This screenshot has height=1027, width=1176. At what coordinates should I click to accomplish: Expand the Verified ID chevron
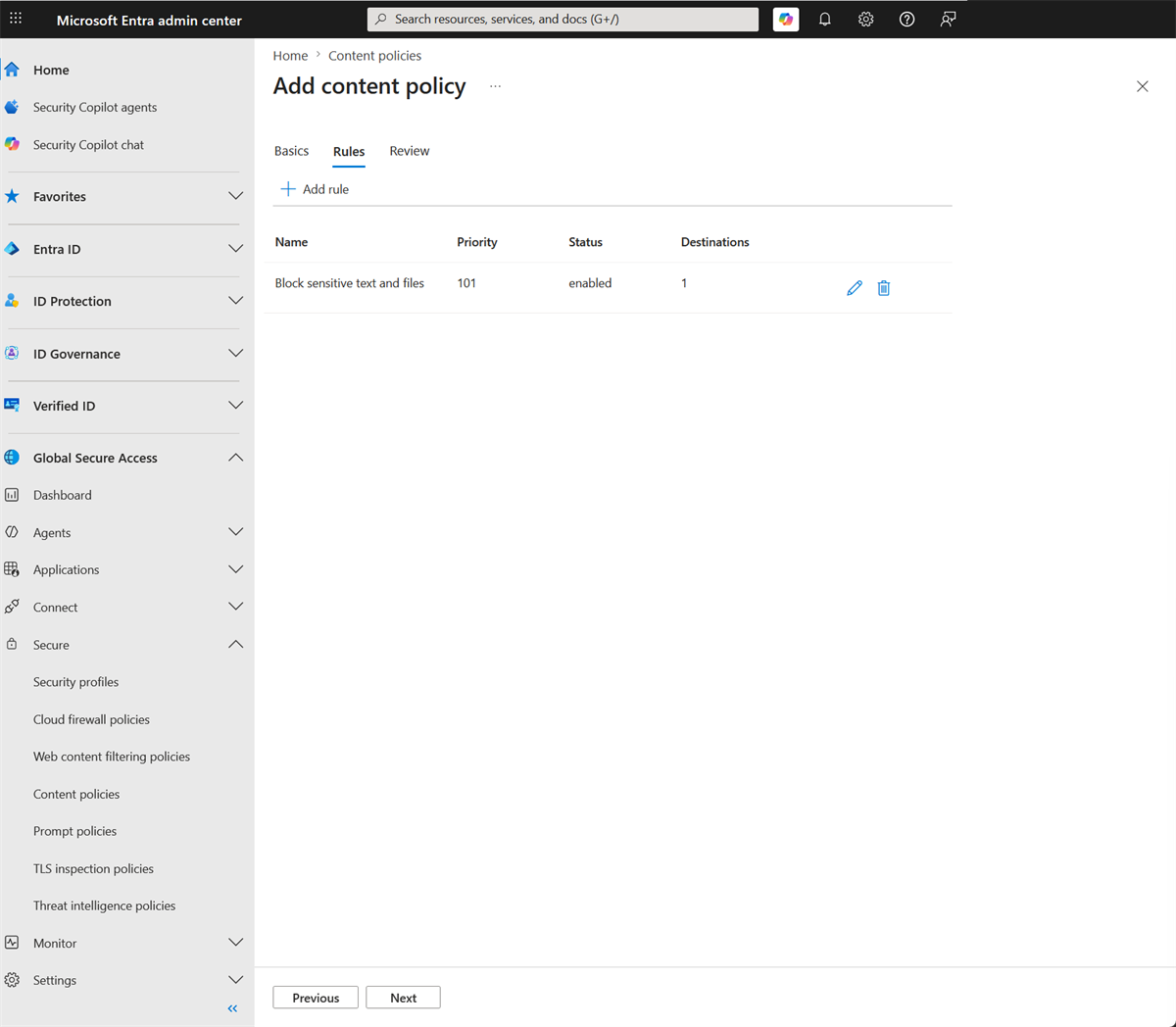coord(235,405)
